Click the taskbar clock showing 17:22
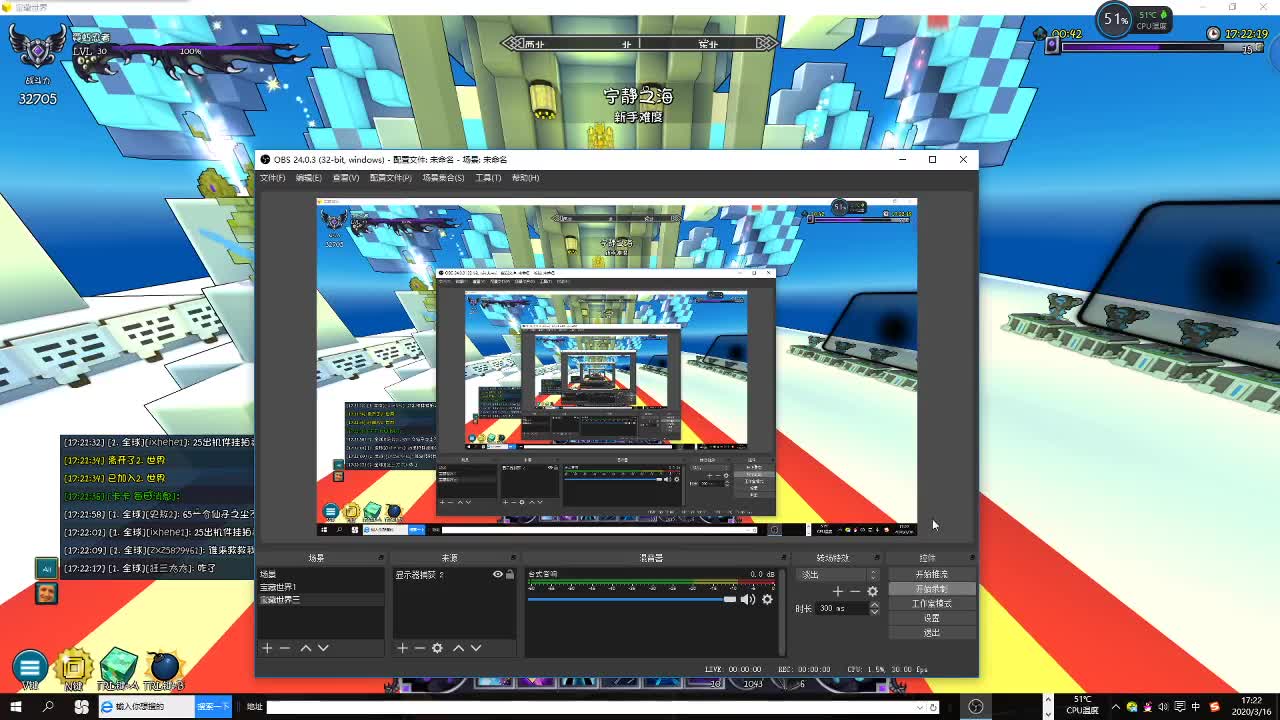This screenshot has width=1280, height=720. (x=1251, y=706)
